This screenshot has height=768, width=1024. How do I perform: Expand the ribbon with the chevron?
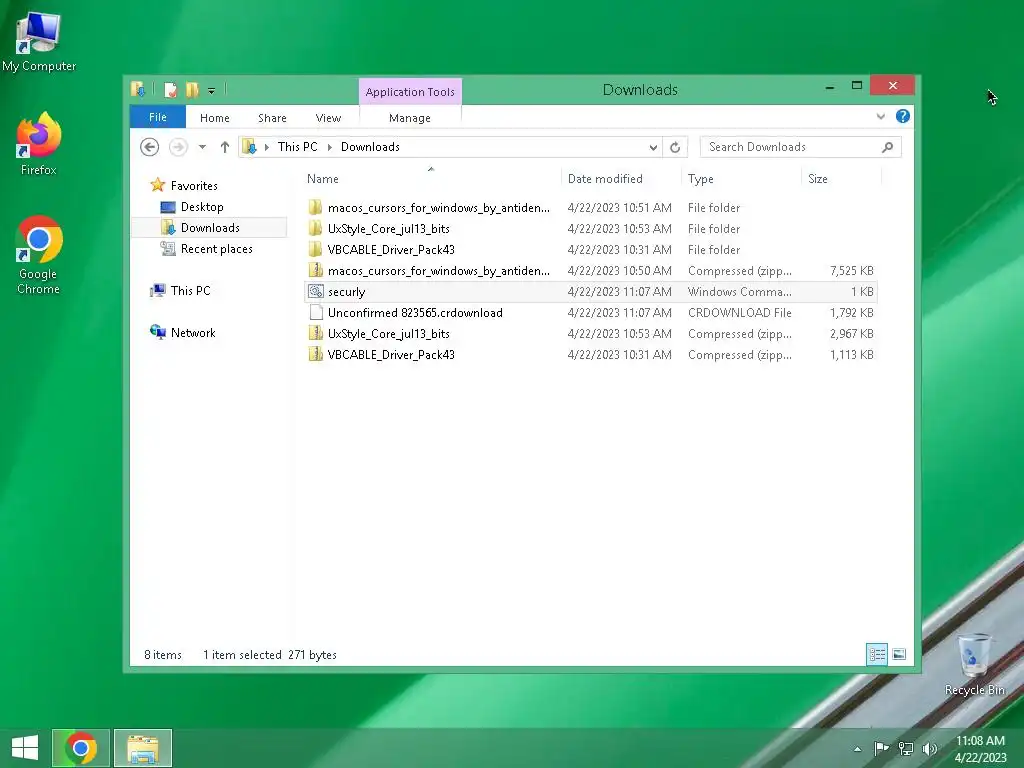pos(880,116)
